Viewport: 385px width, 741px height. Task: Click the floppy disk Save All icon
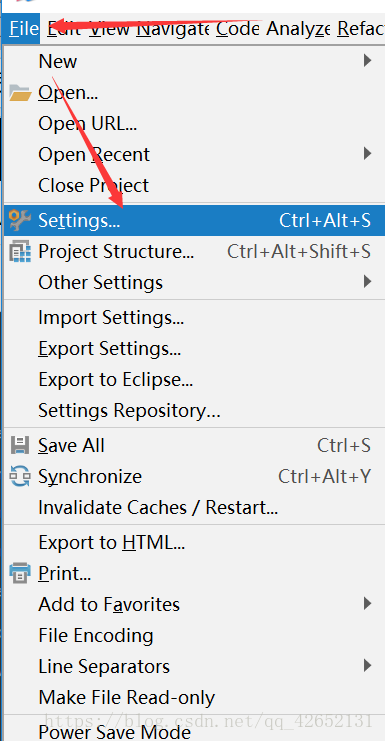pos(20,446)
